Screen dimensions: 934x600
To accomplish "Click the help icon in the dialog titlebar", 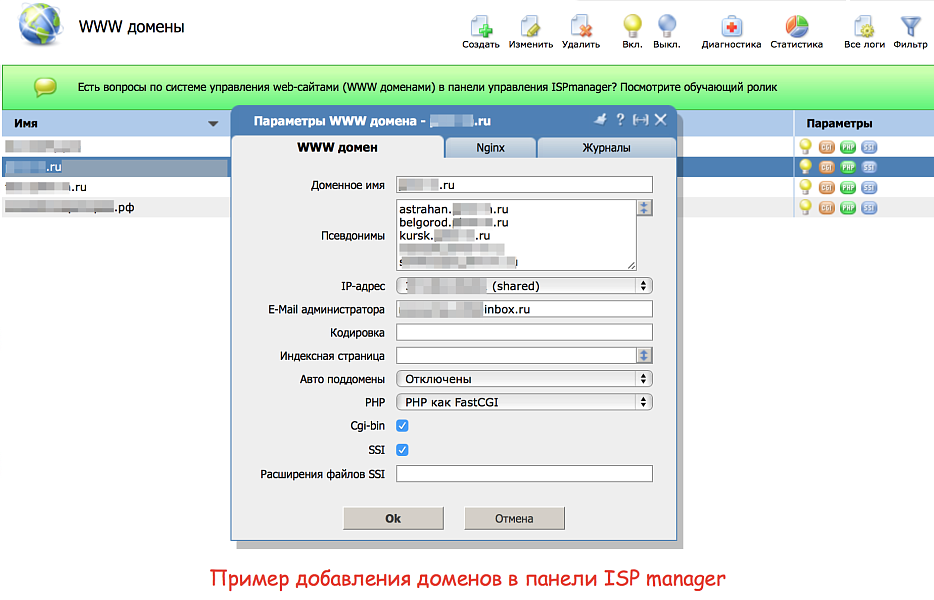I will (x=622, y=118).
